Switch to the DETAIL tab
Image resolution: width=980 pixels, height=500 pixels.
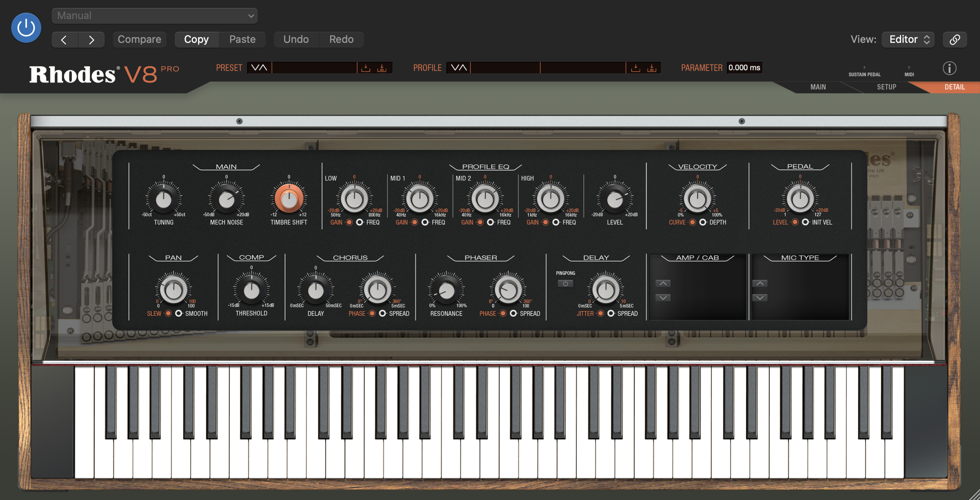pyautogui.click(x=954, y=87)
